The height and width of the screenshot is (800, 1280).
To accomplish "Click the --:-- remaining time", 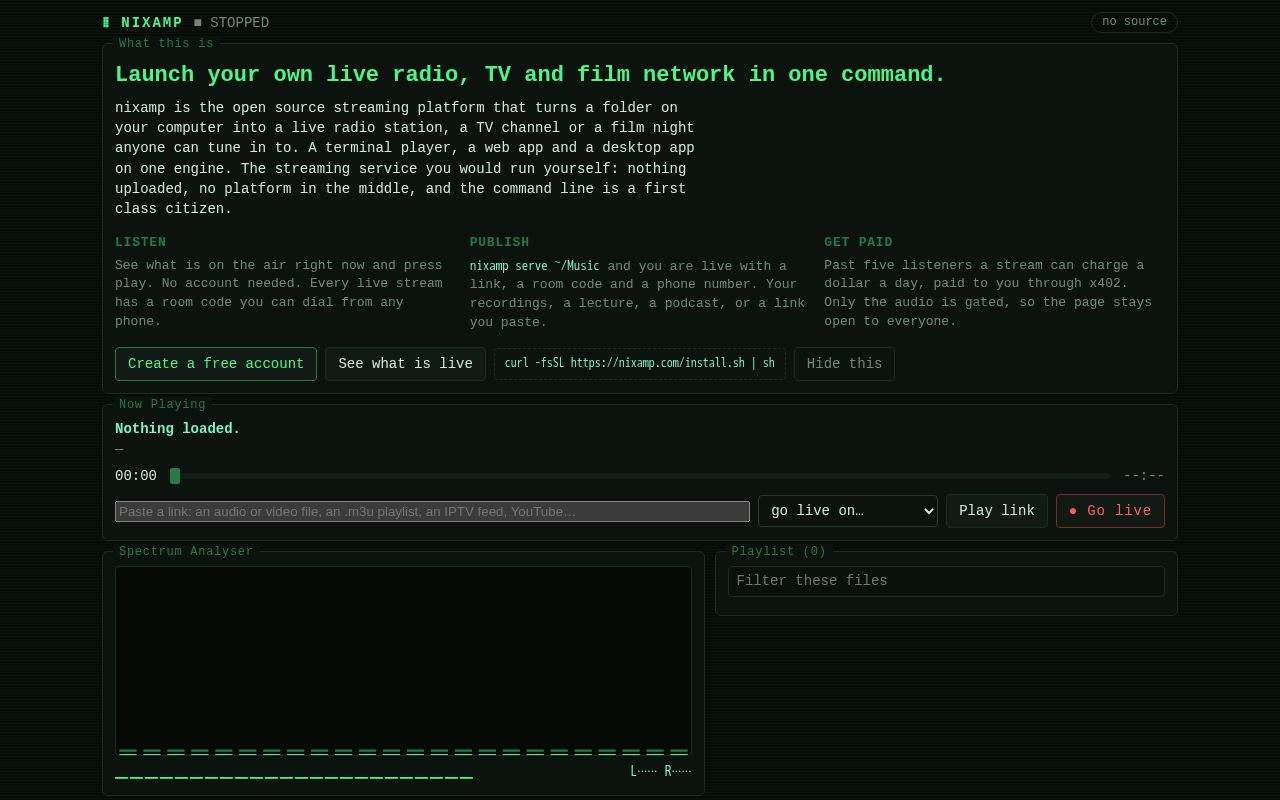I will (1144, 476).
